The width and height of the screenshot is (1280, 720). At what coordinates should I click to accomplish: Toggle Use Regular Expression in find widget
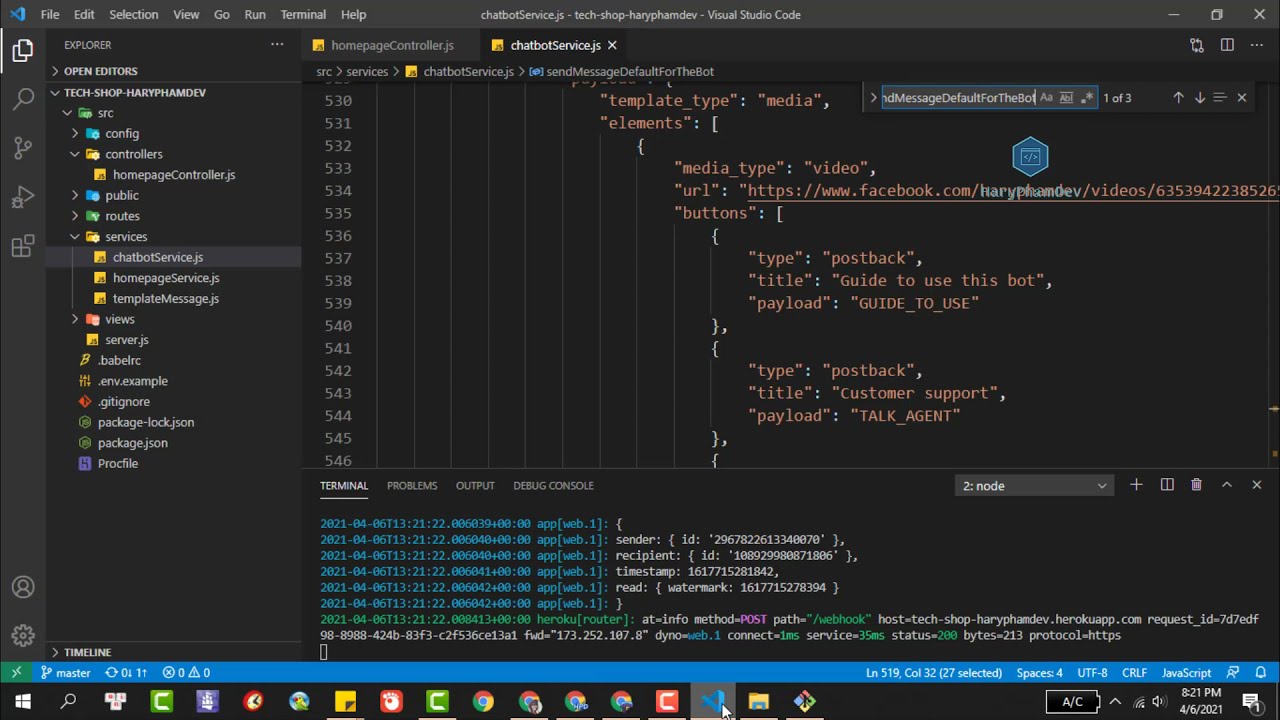click(x=1087, y=98)
